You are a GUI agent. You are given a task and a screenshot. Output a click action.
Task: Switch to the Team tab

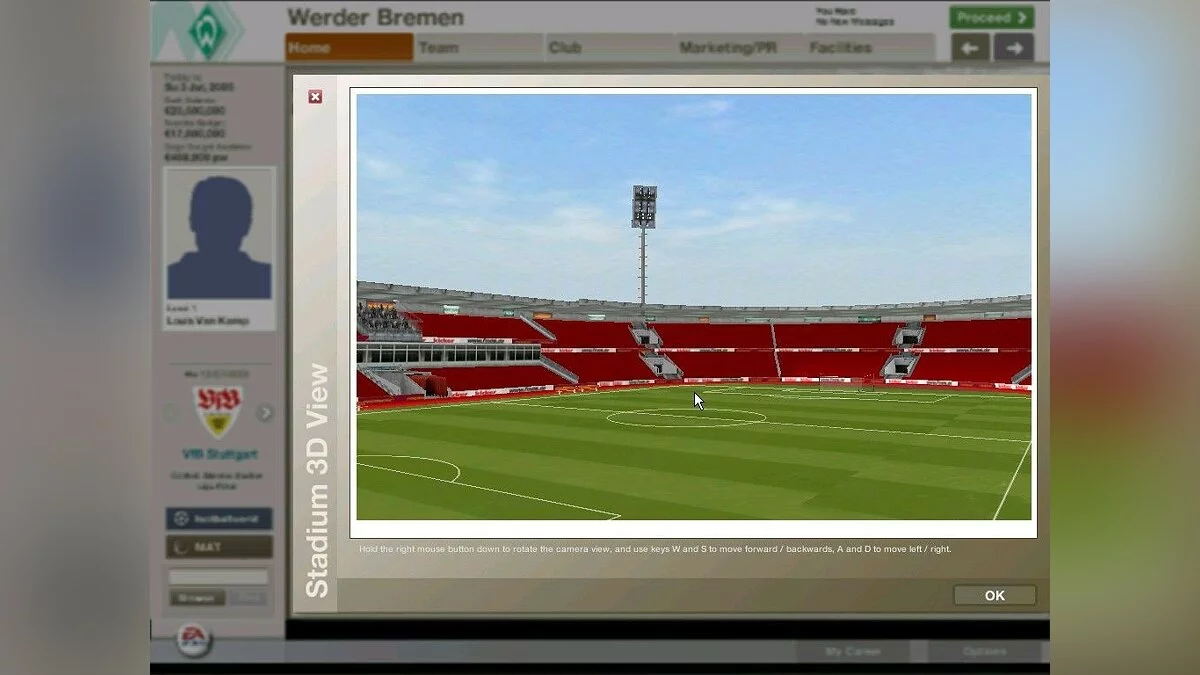(x=479, y=47)
